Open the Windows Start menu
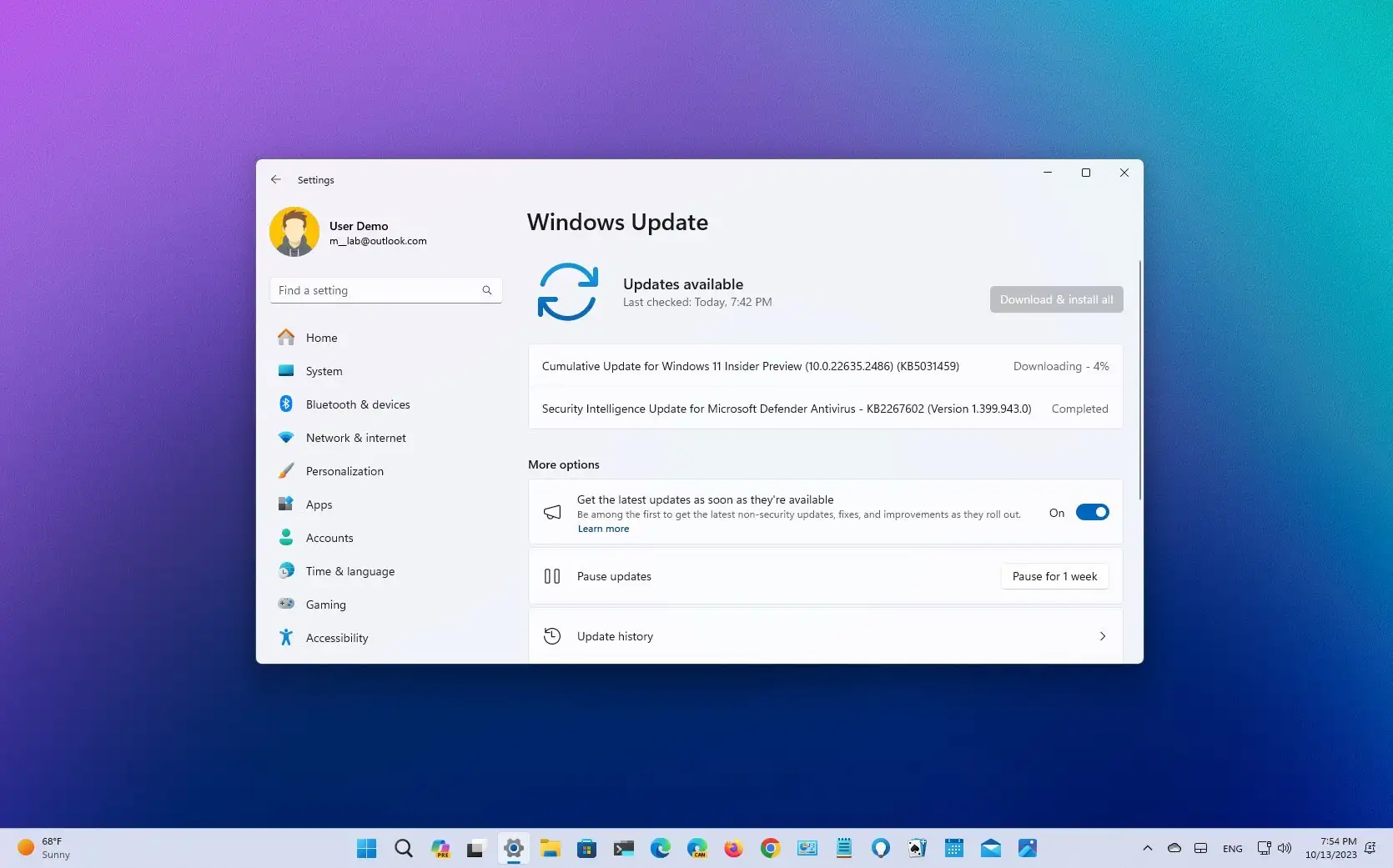 [366, 848]
